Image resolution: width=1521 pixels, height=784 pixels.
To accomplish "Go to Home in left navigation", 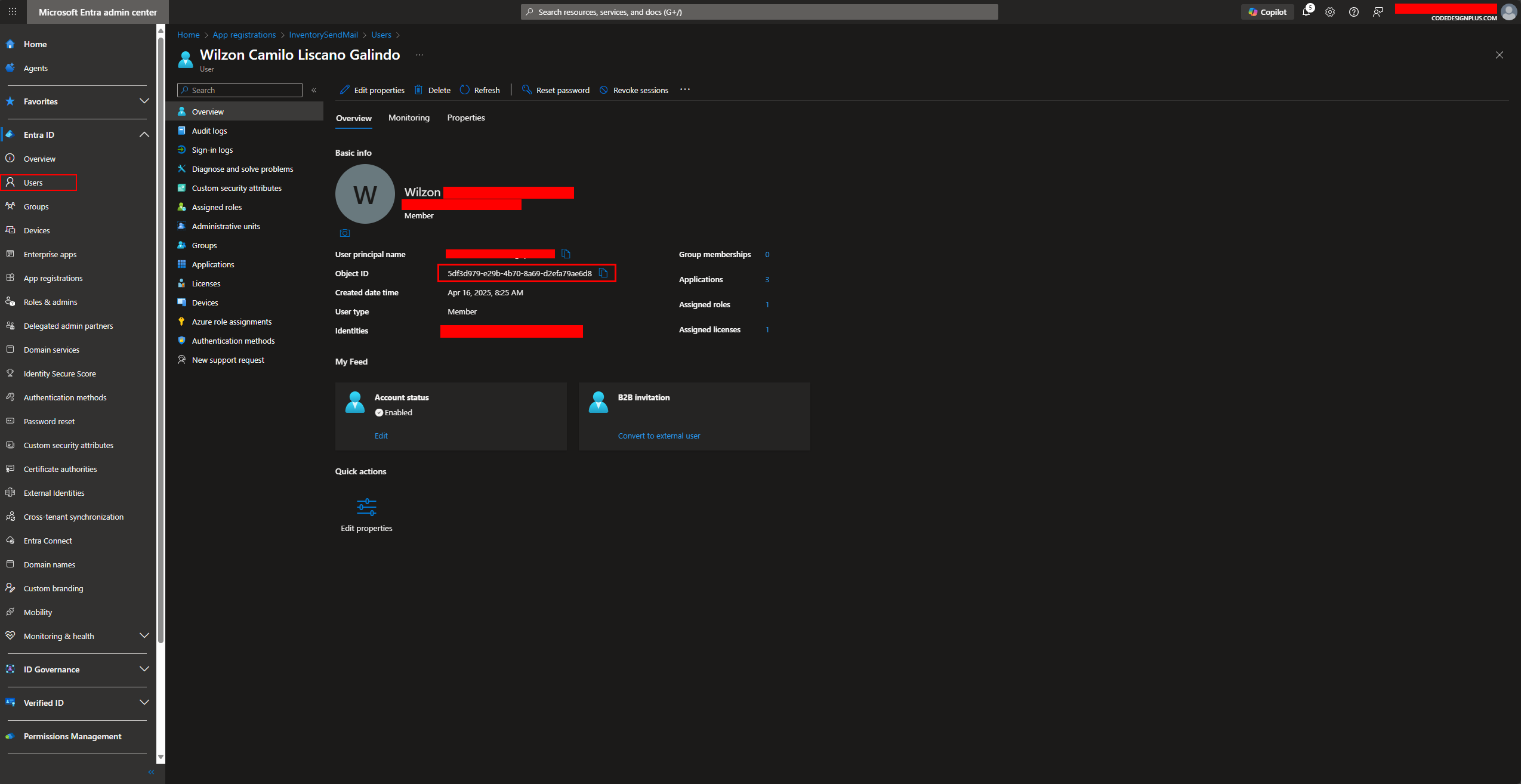I will 35,44.
